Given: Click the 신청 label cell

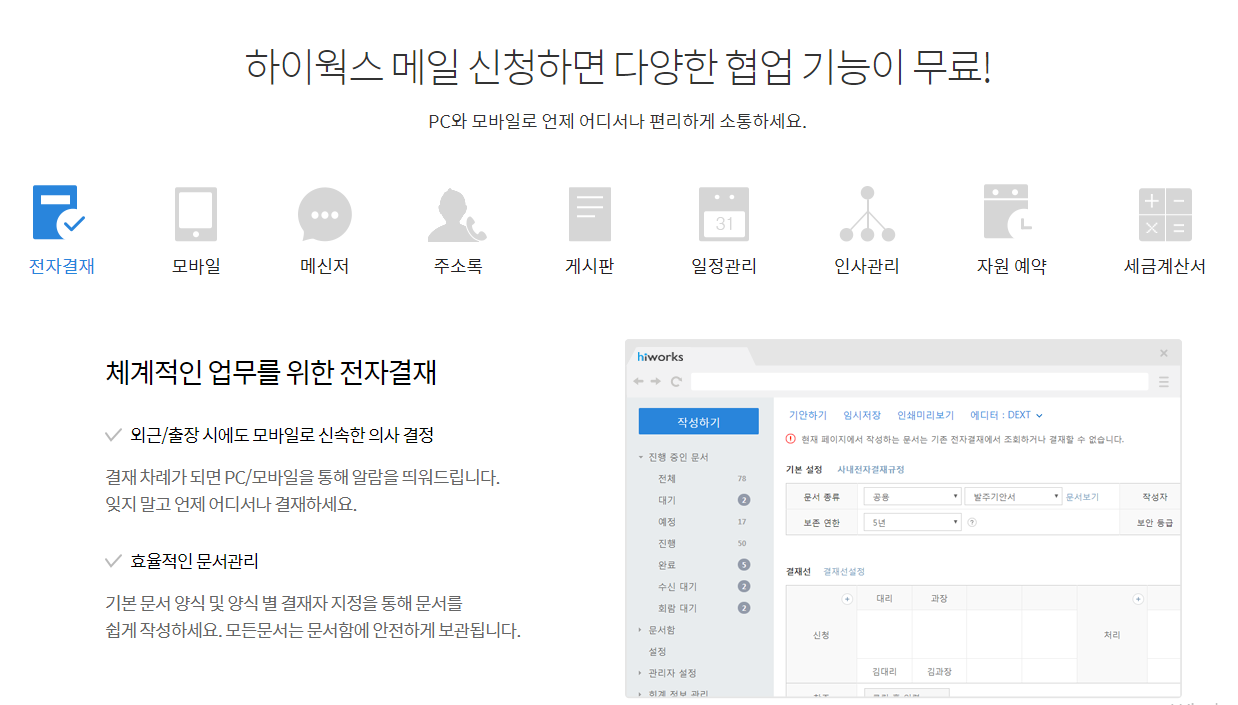Looking at the screenshot, I should pos(821,635).
